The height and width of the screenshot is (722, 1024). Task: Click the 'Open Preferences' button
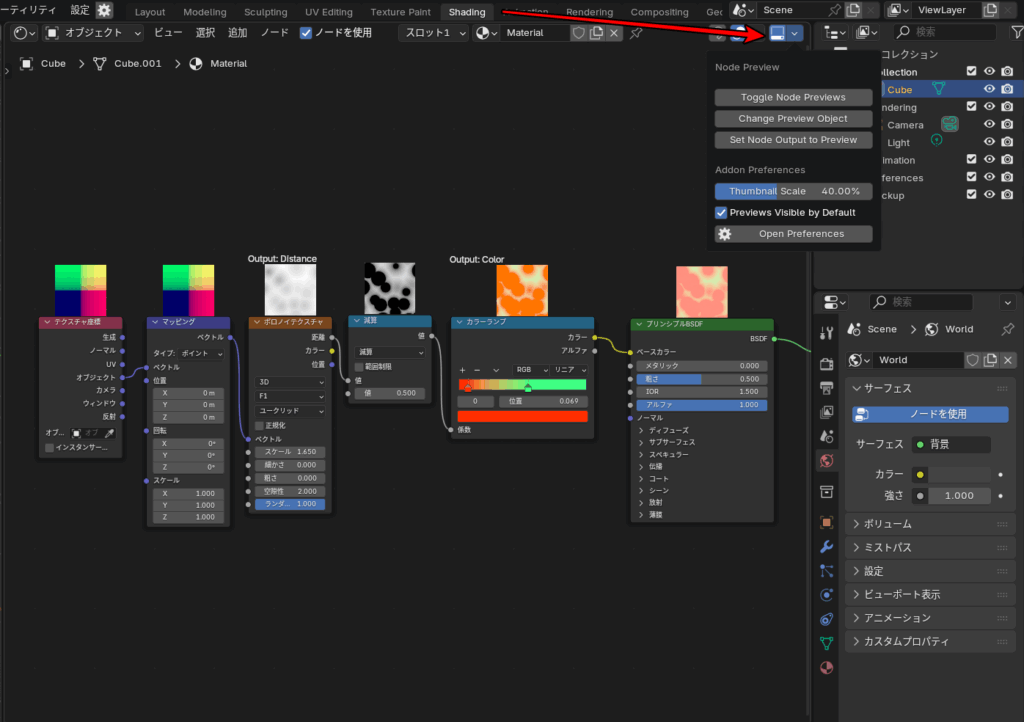(793, 234)
